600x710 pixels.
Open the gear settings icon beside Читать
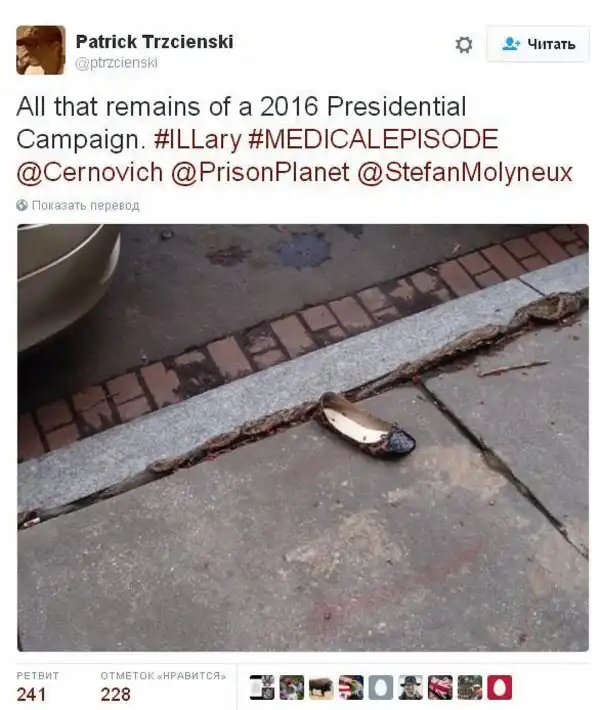point(464,44)
